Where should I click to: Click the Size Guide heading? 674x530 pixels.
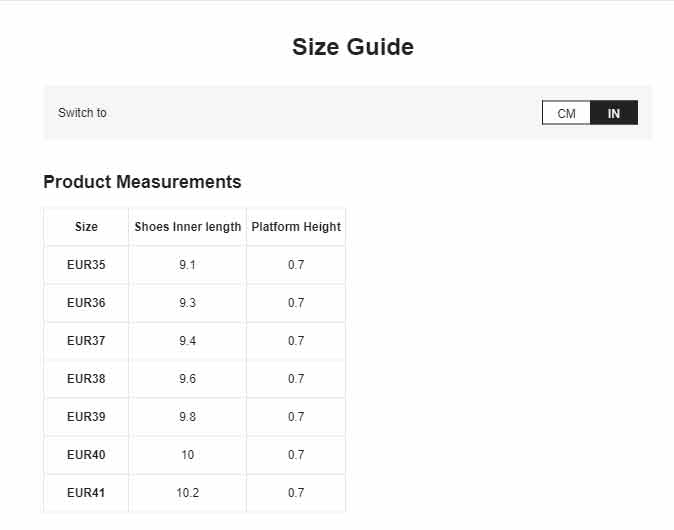(353, 46)
